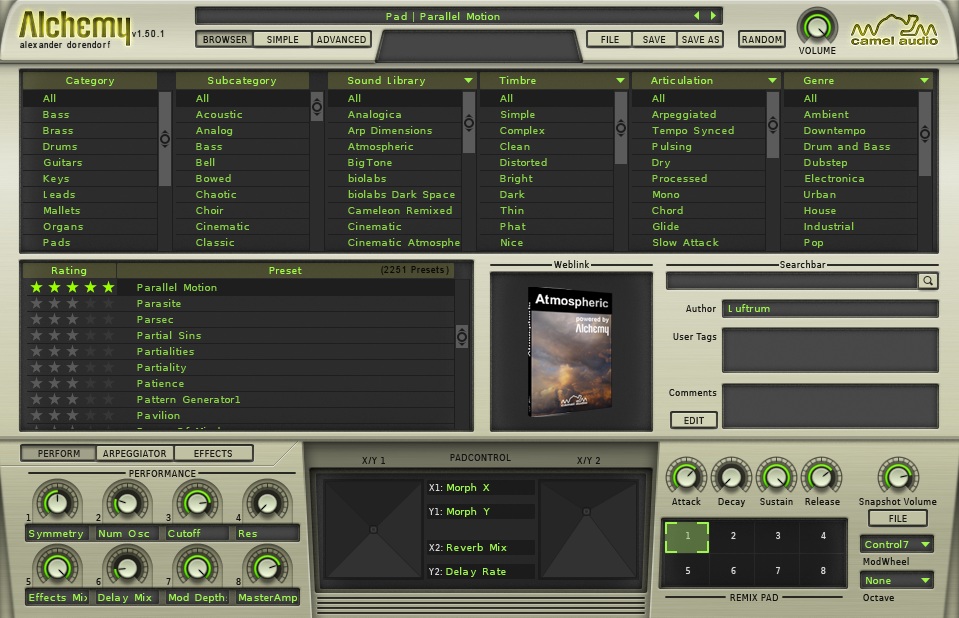This screenshot has width=959, height=618.
Task: Click the Decay knob
Action: [731, 476]
